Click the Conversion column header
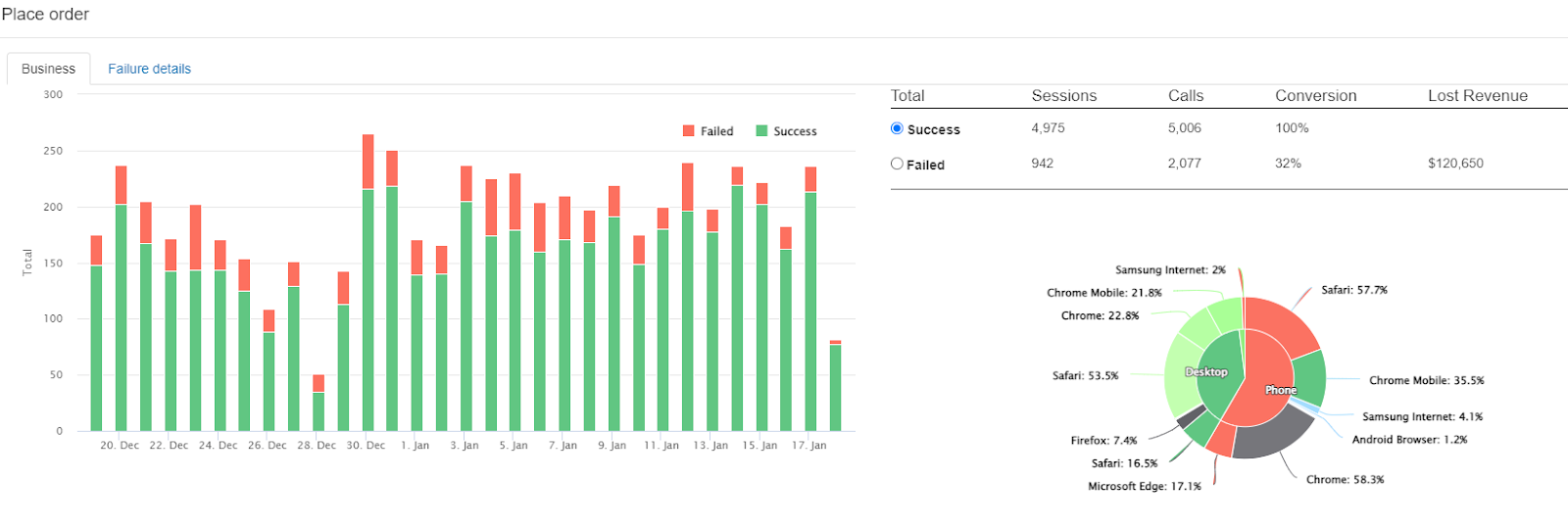The width and height of the screenshot is (1568, 529). tap(1315, 96)
